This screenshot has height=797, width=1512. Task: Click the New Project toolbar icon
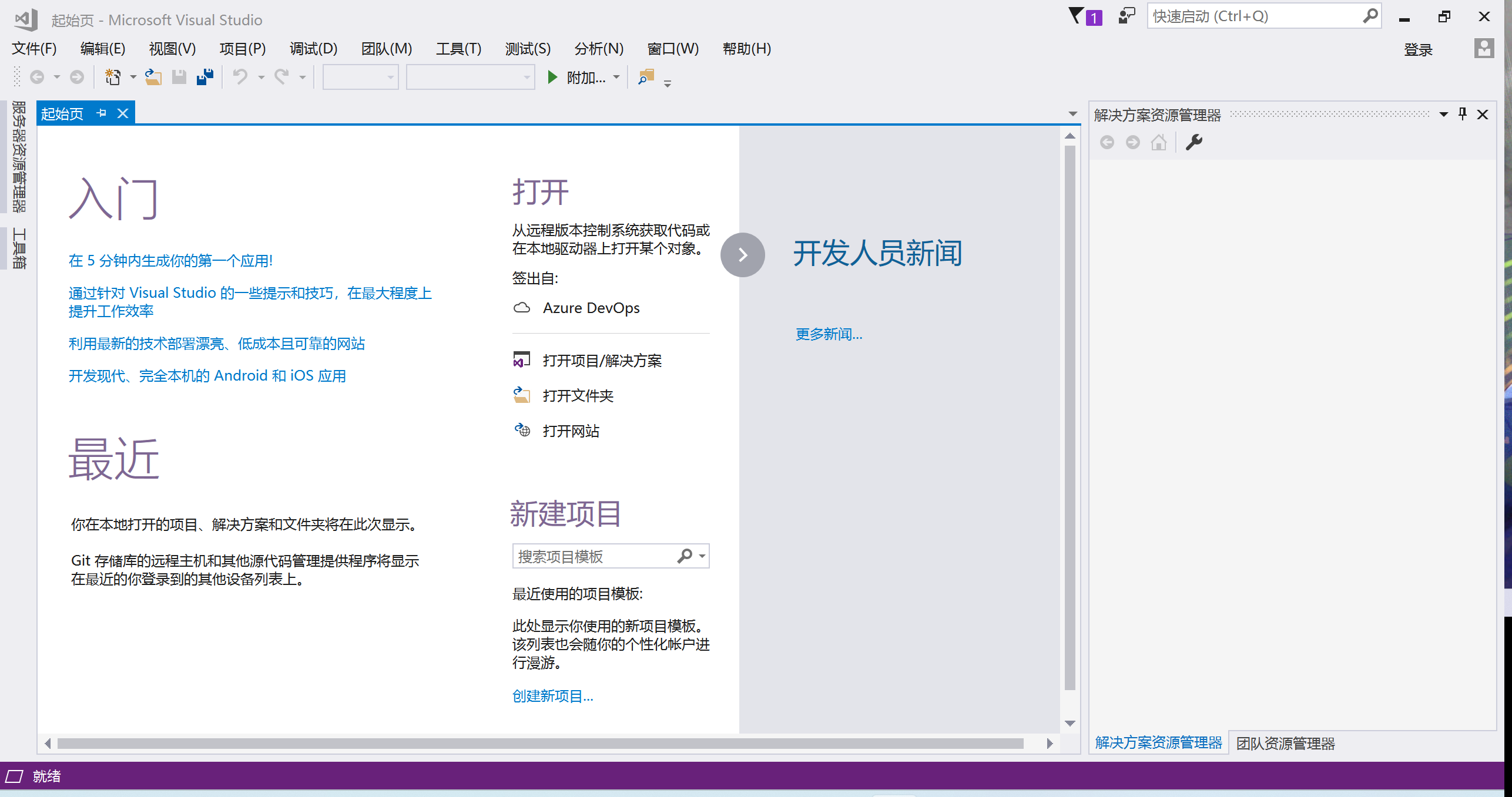(112, 77)
